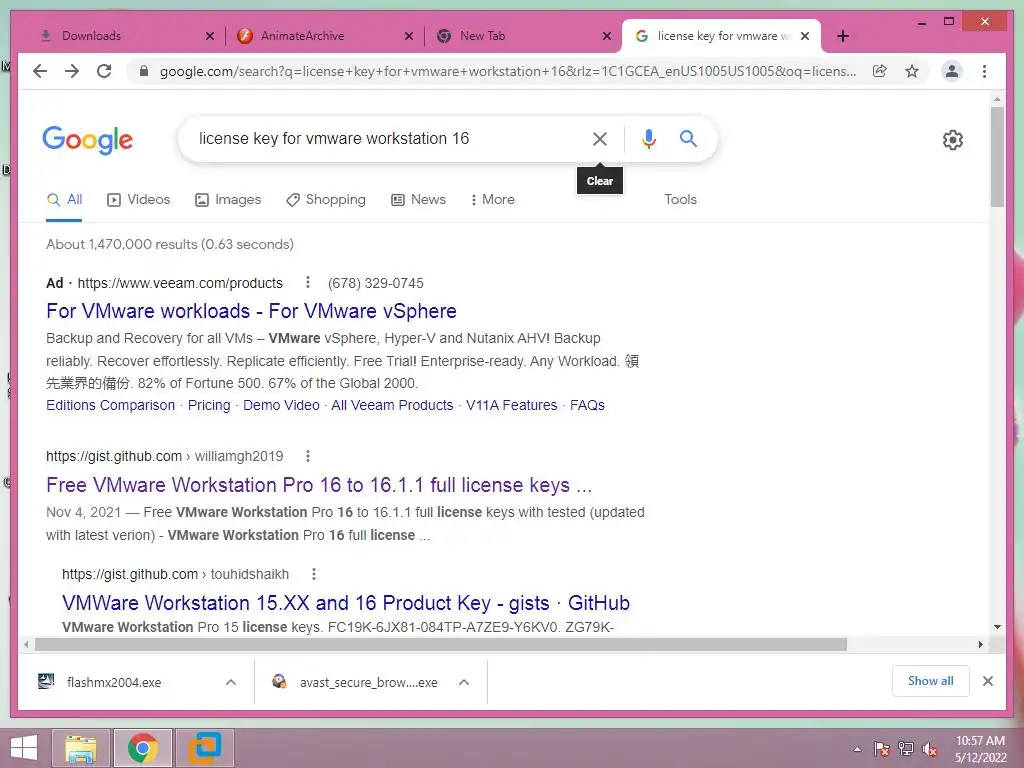Open options for the Veeam ad
This screenshot has width=1024, height=768.
click(308, 283)
